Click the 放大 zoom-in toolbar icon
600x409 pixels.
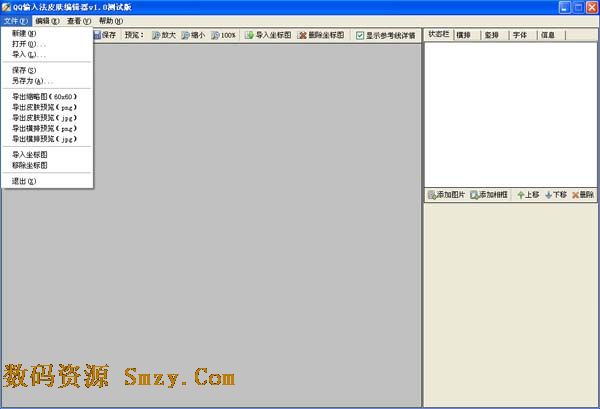point(155,35)
